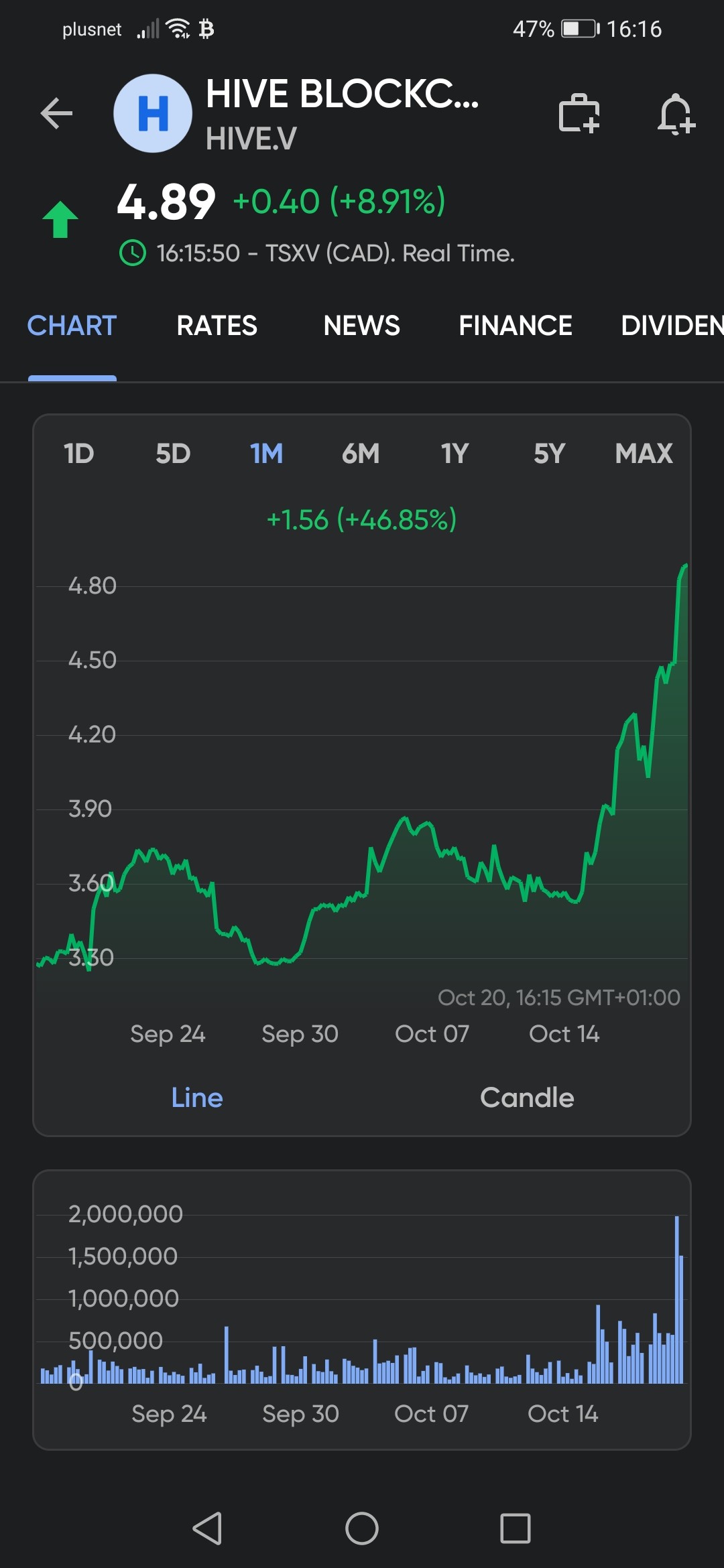724x1568 pixels.
Task: Go home with circle navigation button
Action: (362, 1528)
